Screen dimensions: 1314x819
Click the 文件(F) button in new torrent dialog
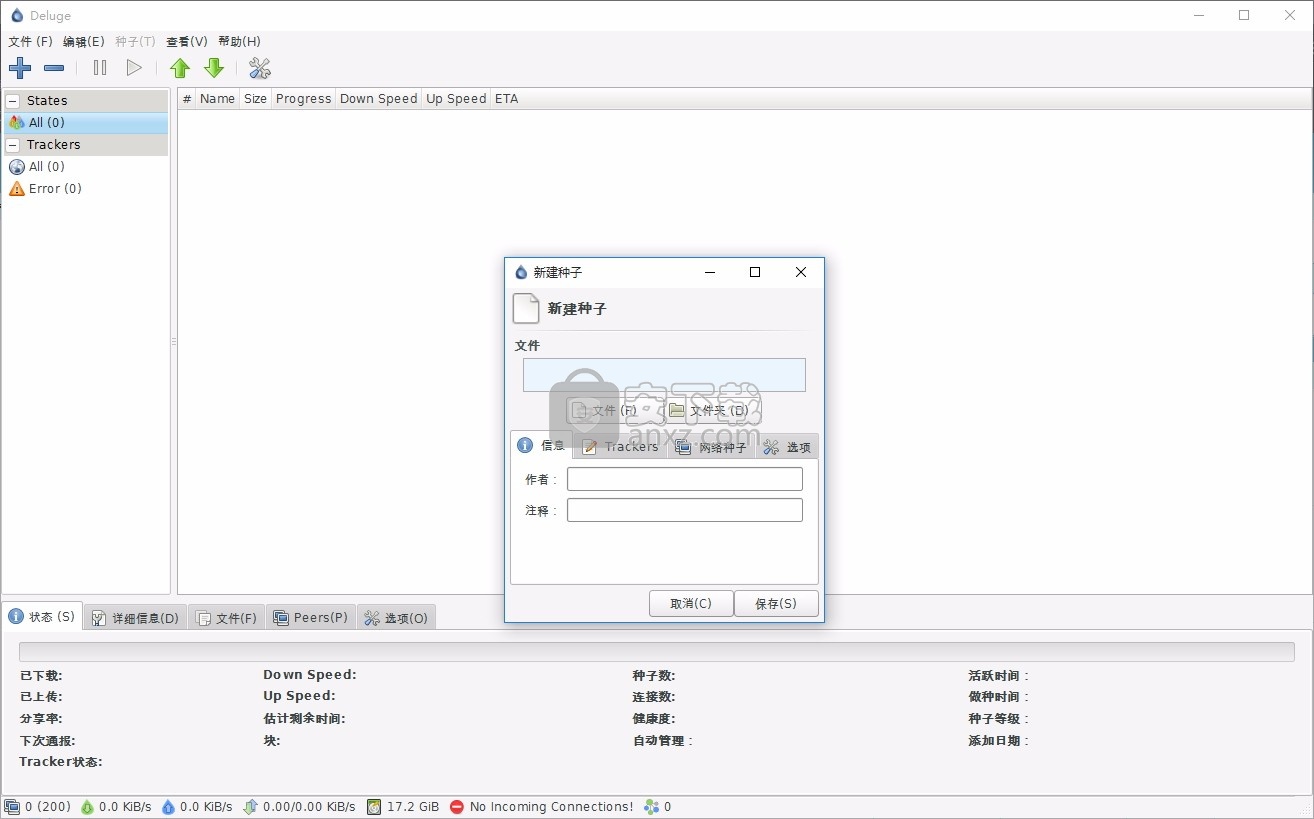pos(605,410)
